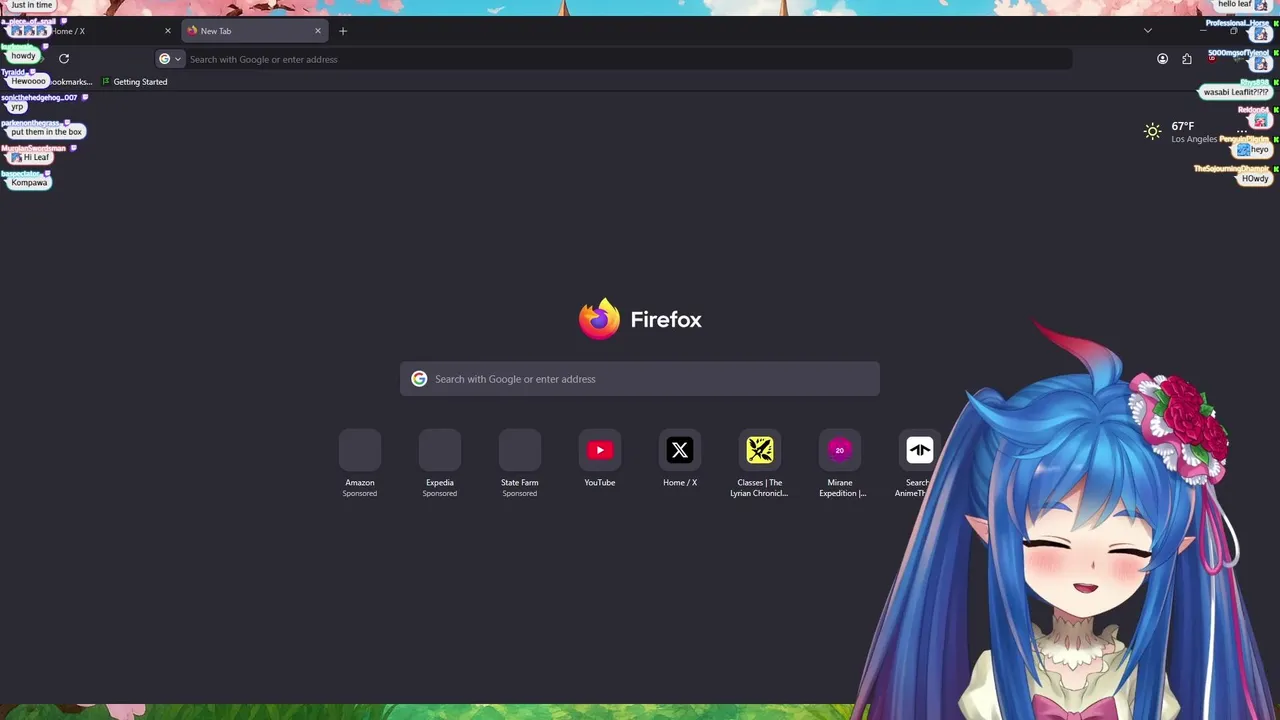This screenshot has height=720, width=1280.
Task: Focus the center Search with Google field
Action: pyautogui.click(x=640, y=379)
